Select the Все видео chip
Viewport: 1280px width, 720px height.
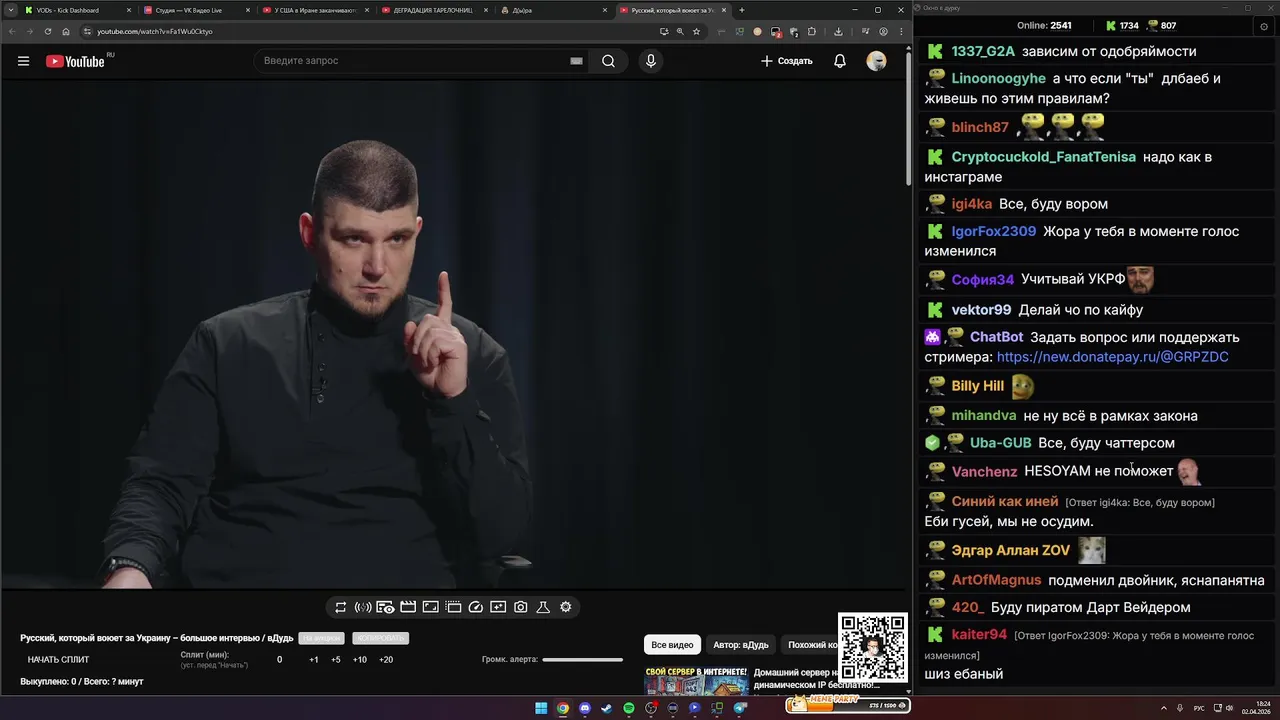tap(672, 645)
